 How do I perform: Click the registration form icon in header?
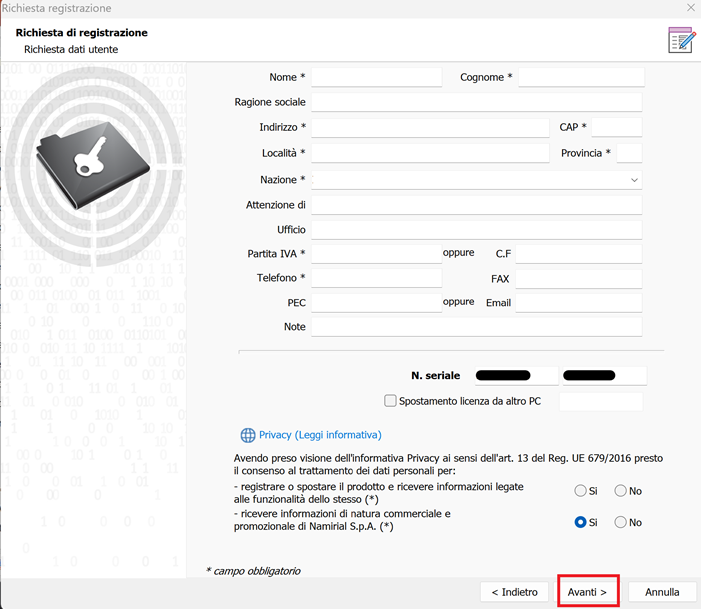[681, 39]
